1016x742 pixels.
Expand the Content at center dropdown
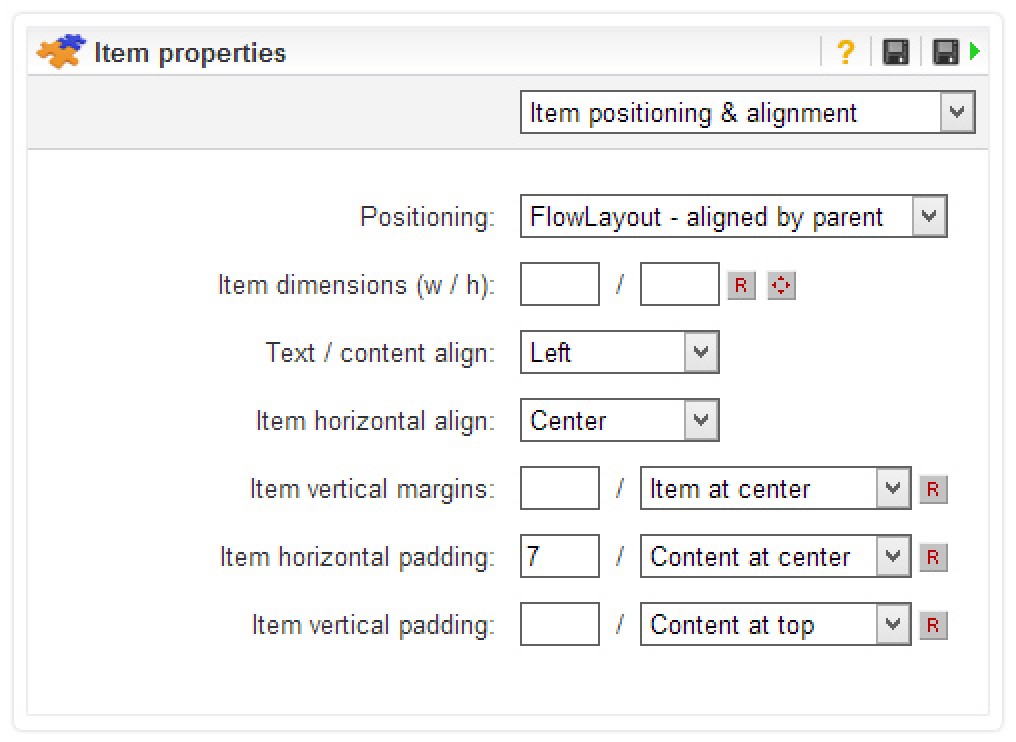click(x=775, y=557)
